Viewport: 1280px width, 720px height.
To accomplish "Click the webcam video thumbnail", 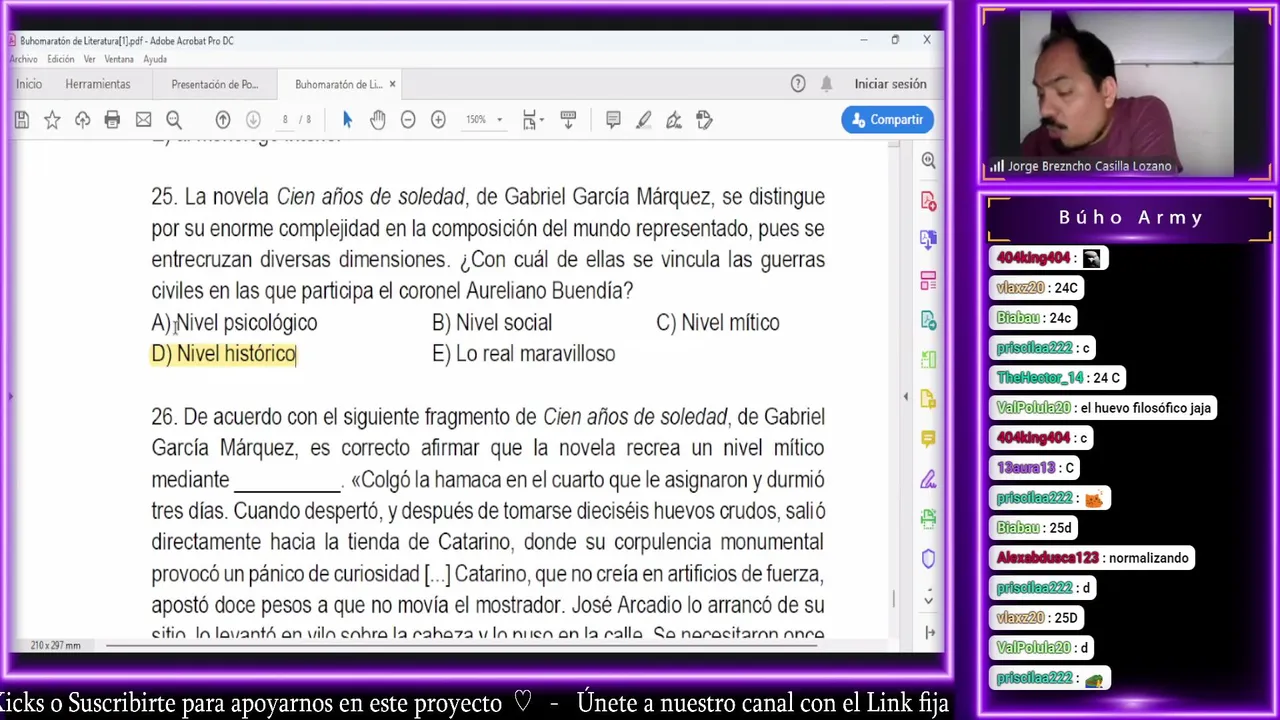I will (x=1127, y=95).
